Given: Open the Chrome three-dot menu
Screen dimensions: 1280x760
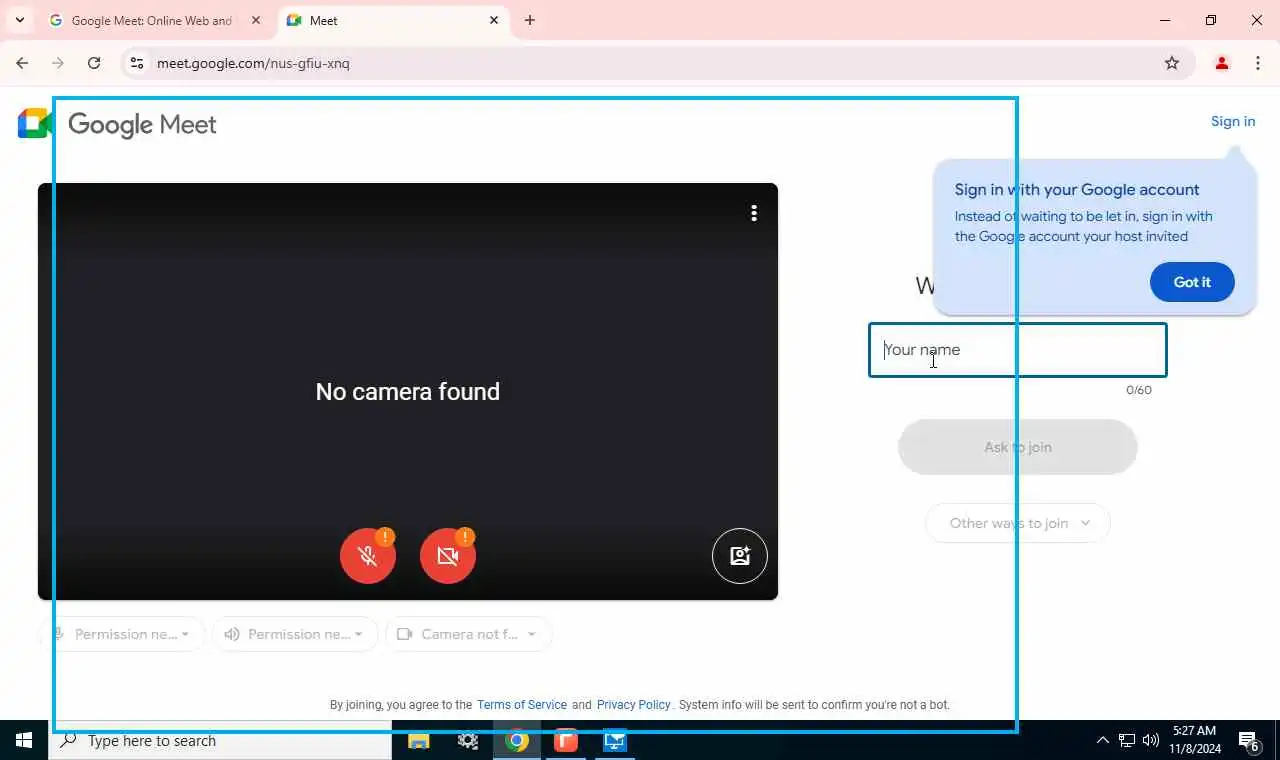Looking at the screenshot, I should 1258,63.
